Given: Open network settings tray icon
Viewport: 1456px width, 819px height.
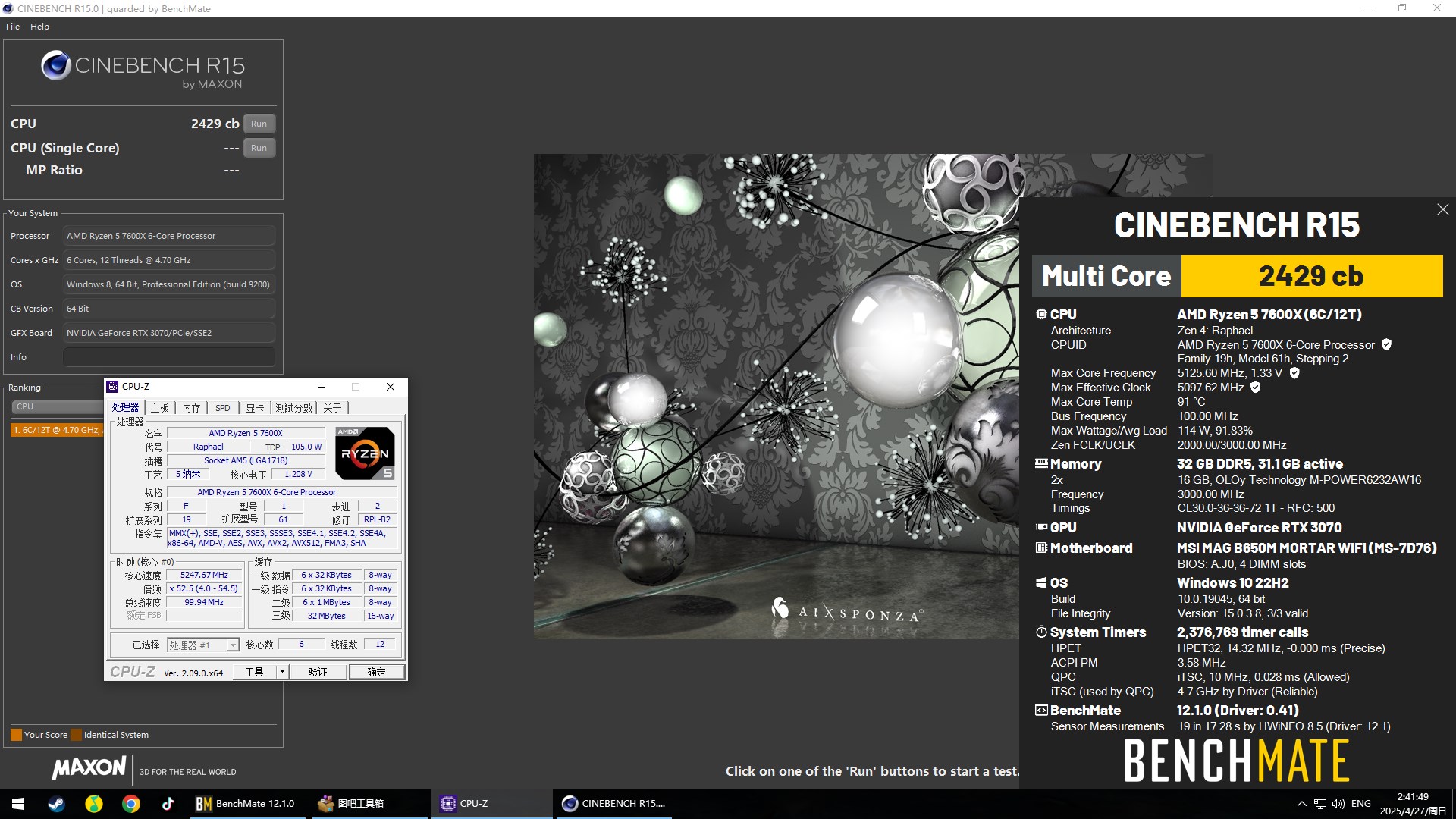Looking at the screenshot, I should (1320, 804).
